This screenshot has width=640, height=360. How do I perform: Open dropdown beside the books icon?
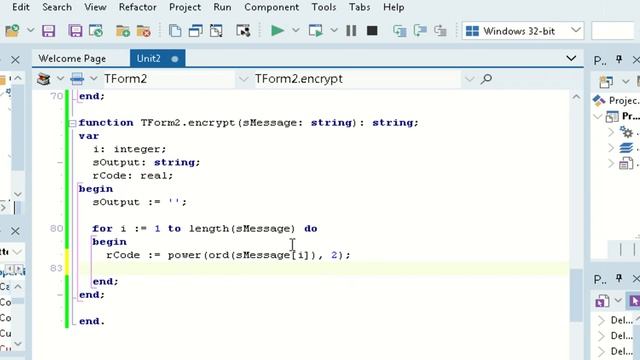pyautogui.click(x=60, y=78)
